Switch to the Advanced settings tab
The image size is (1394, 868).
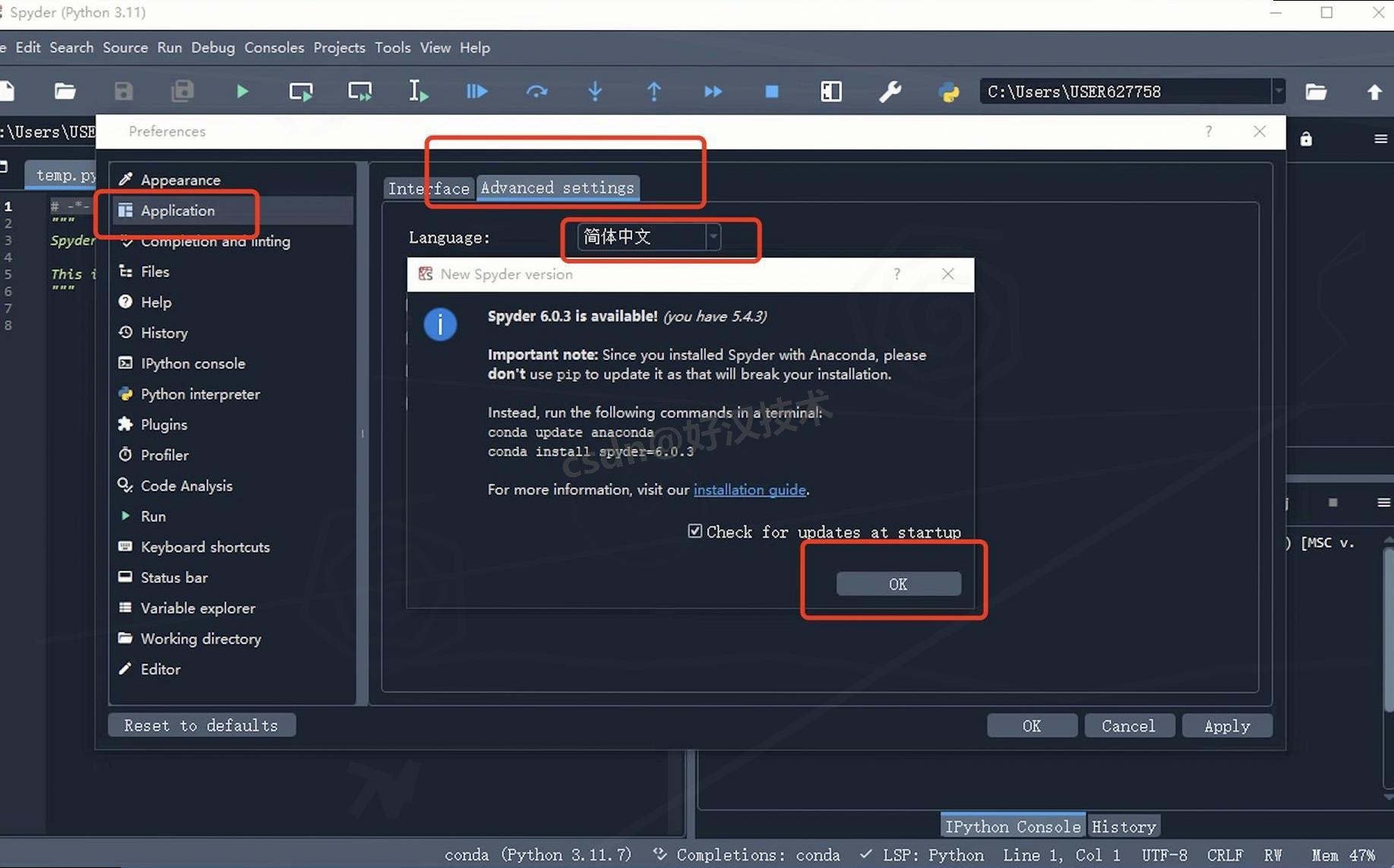(x=557, y=188)
